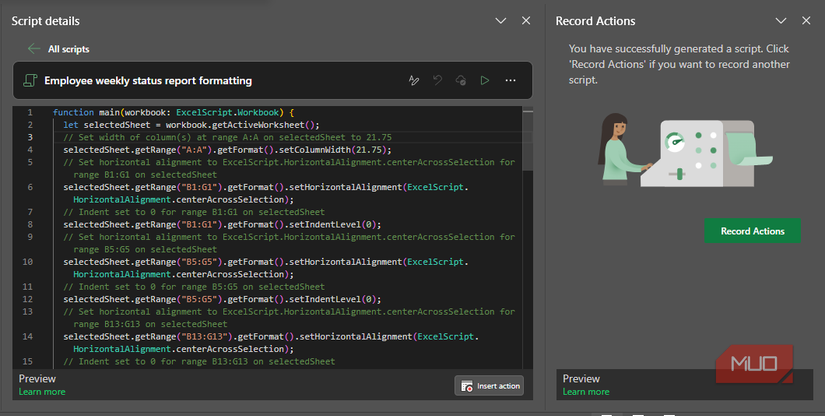
Task: Click line 4 setColumnWidth(21.75) code
Action: point(227,150)
